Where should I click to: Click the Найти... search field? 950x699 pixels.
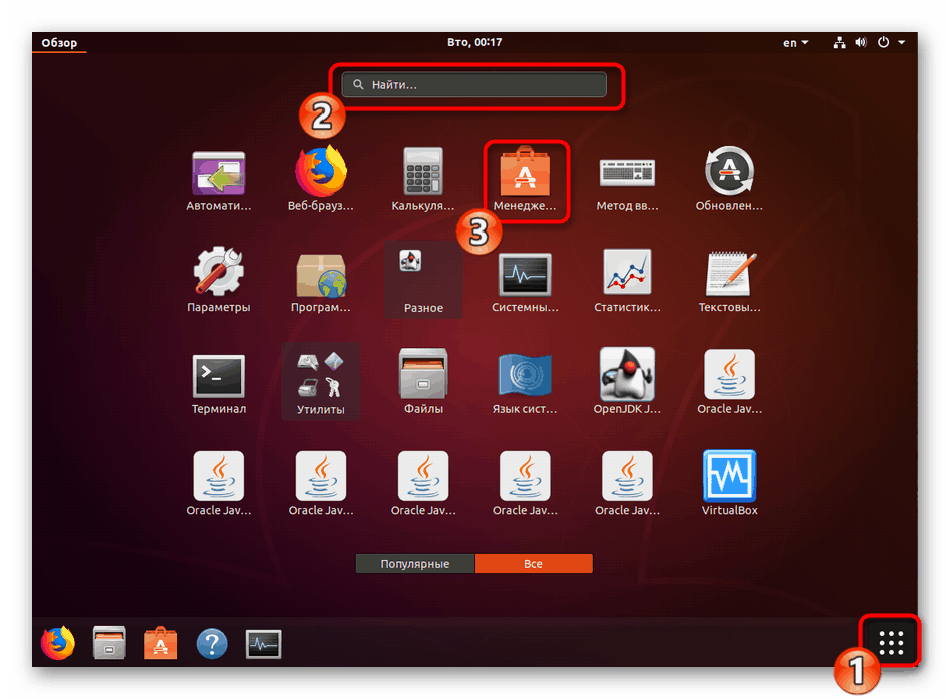474,85
